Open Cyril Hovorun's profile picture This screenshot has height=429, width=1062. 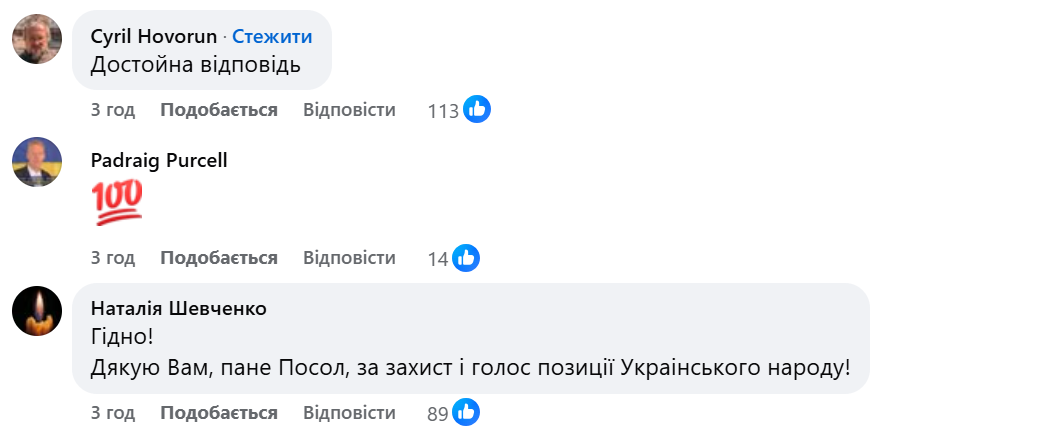click(37, 38)
